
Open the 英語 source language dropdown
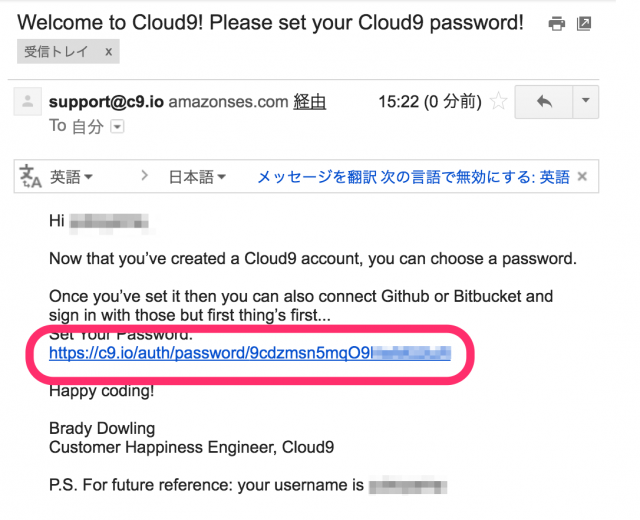[71, 177]
